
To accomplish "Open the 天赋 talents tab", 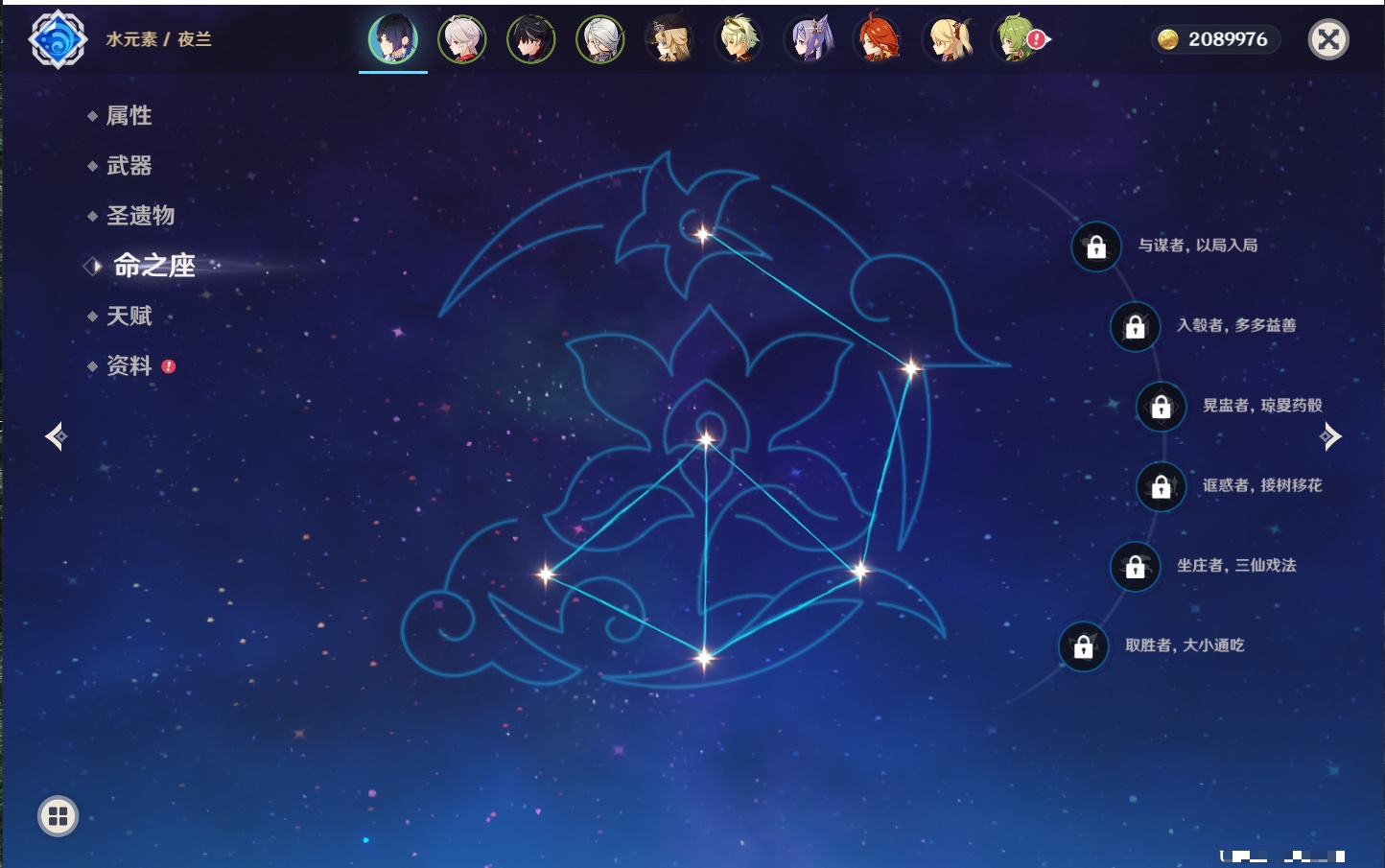I will [129, 316].
